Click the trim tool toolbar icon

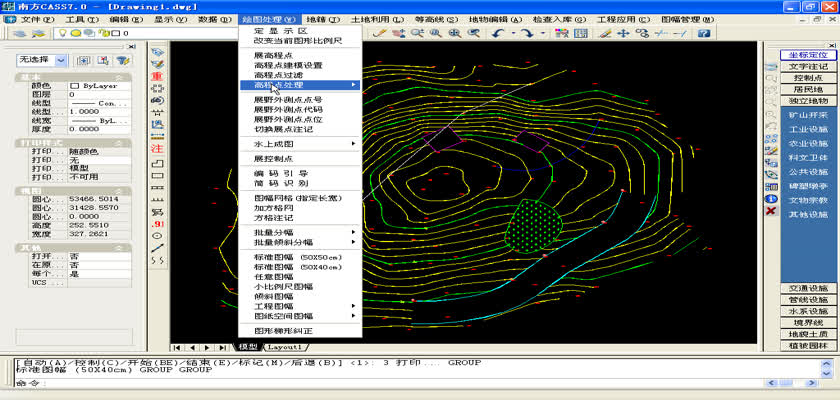point(661,33)
